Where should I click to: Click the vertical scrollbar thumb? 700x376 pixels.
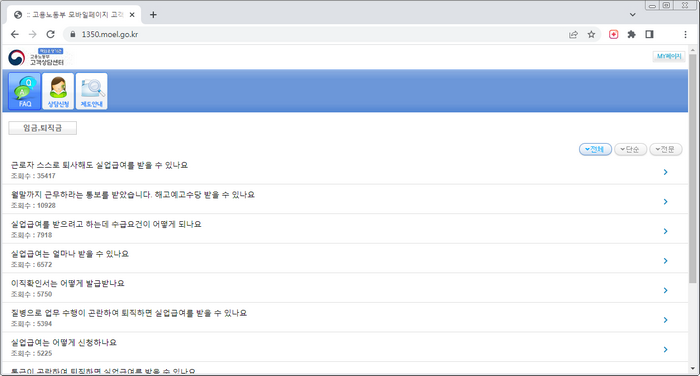click(x=692, y=169)
